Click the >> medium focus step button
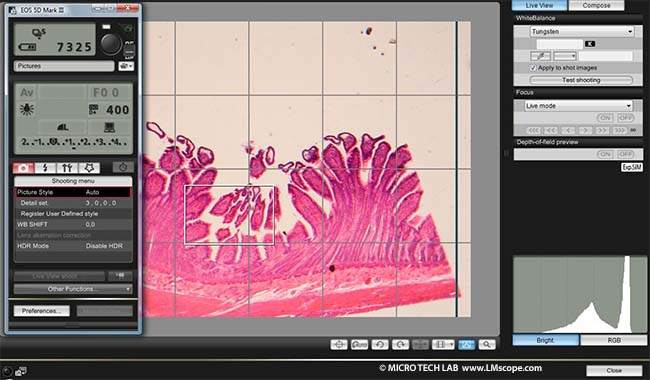Image resolution: width=650 pixels, height=380 pixels. (x=602, y=131)
